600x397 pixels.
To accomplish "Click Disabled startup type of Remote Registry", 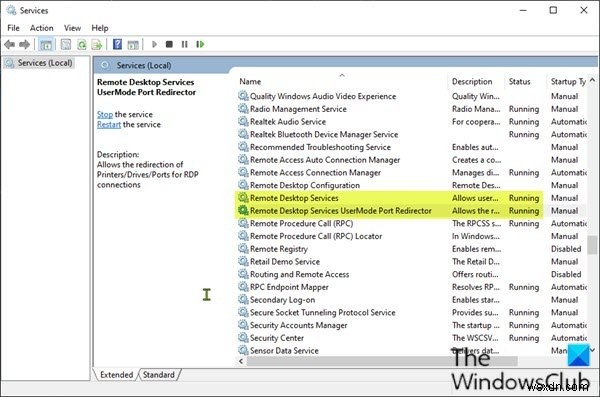I will tap(566, 249).
